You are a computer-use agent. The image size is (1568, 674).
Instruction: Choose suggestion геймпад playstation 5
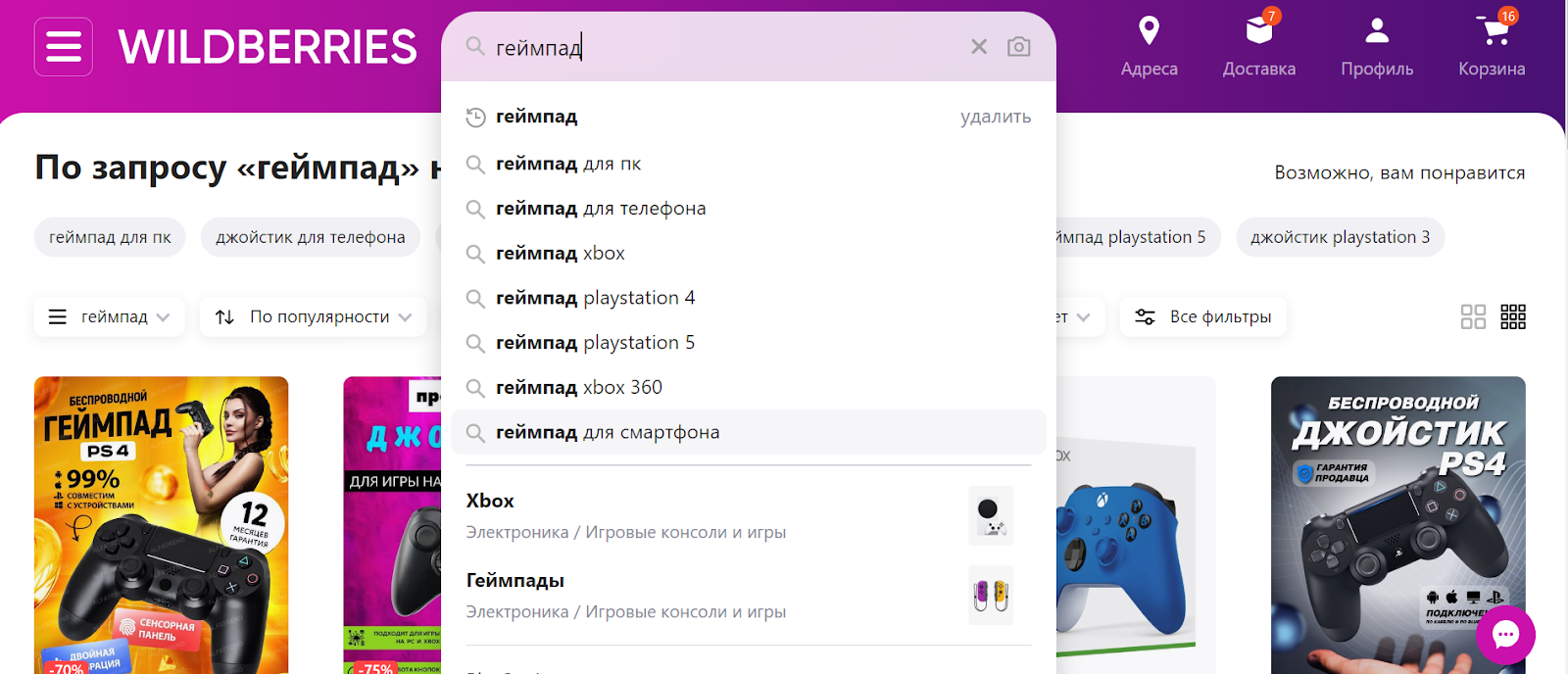click(x=749, y=343)
